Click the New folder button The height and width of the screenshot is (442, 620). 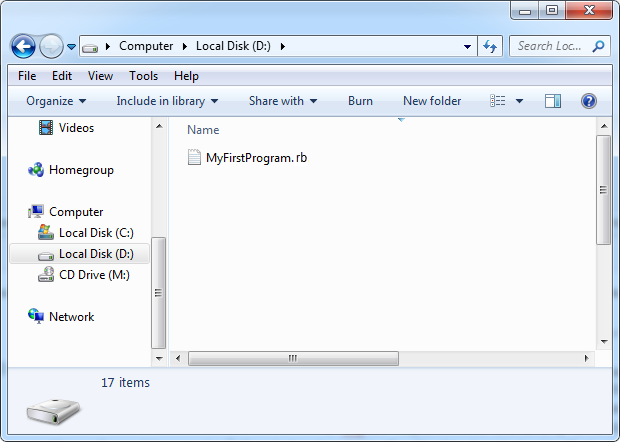(432, 101)
